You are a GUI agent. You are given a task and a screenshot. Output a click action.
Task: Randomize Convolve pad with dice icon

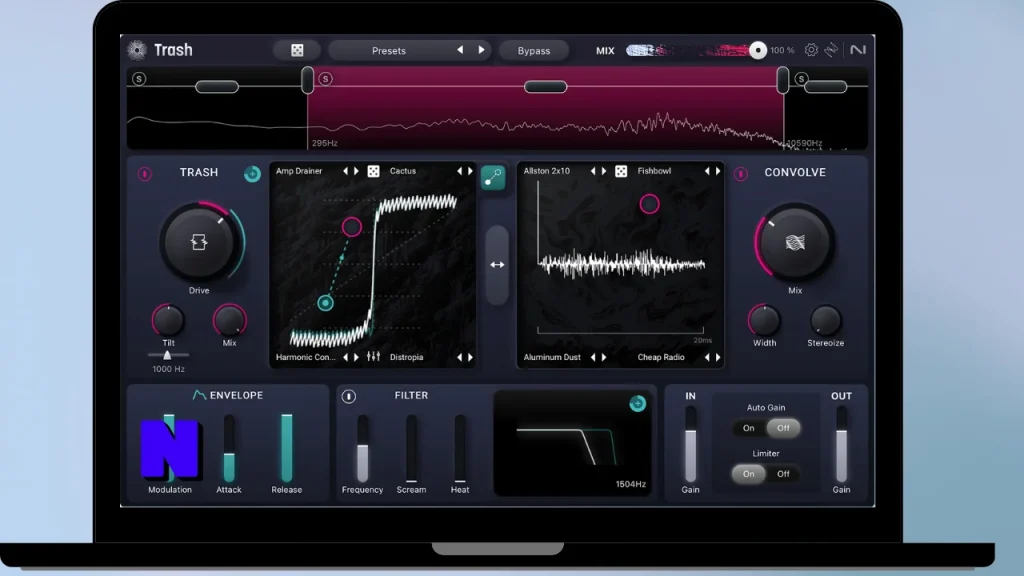(x=621, y=171)
